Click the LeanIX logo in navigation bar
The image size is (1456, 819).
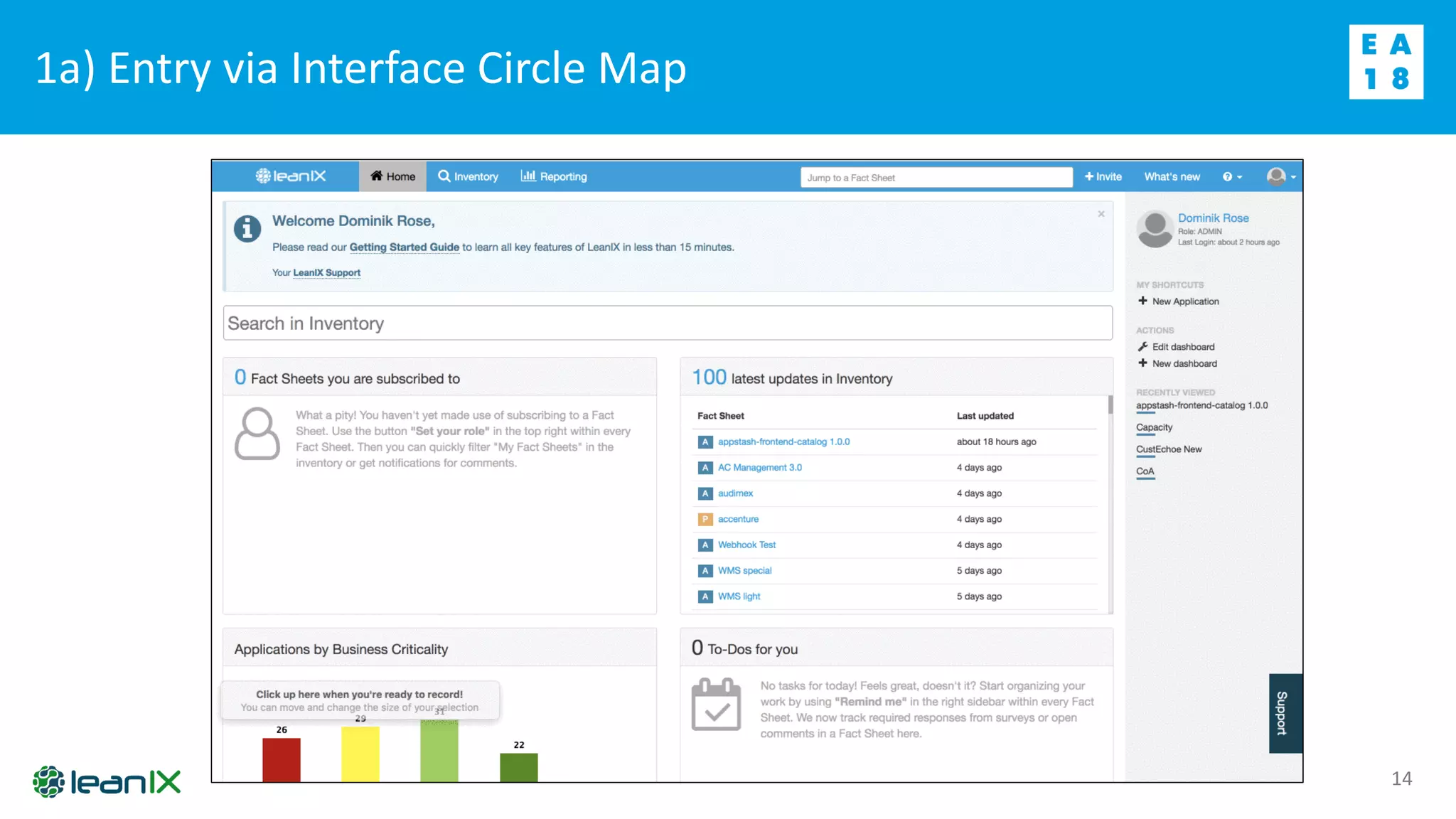point(291,176)
